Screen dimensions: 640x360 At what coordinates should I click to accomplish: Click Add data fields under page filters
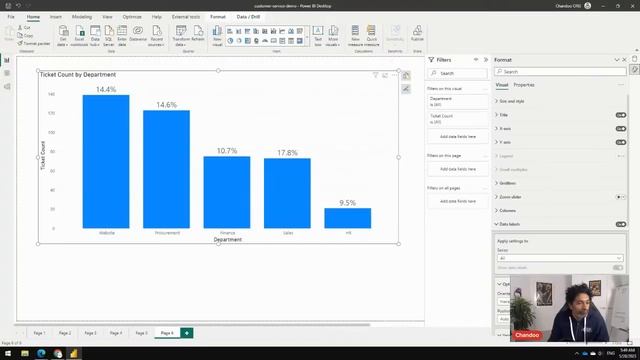coord(458,169)
